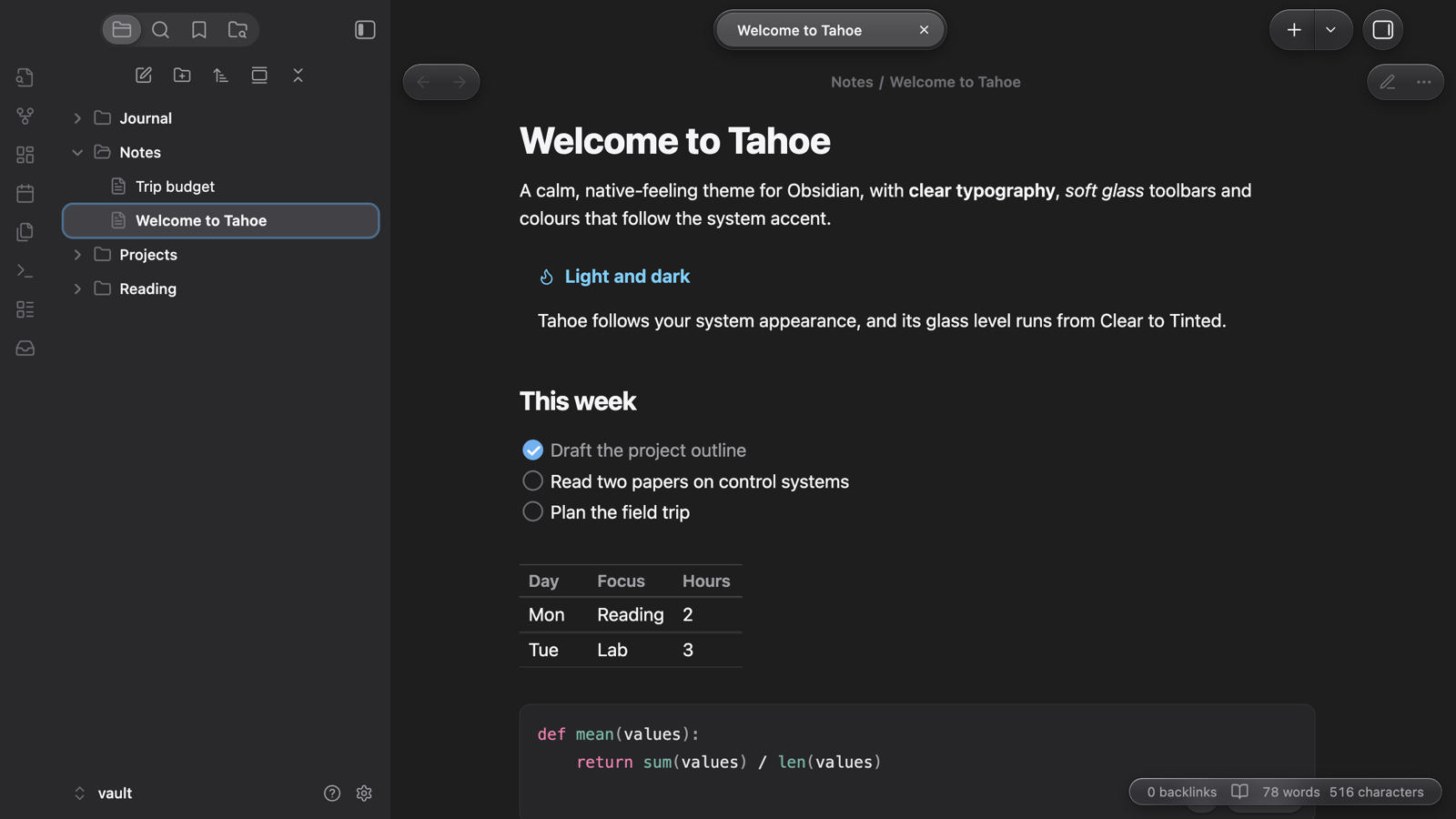Navigate forward with the right arrow
This screenshot has width=1456, height=819.
coord(460,82)
